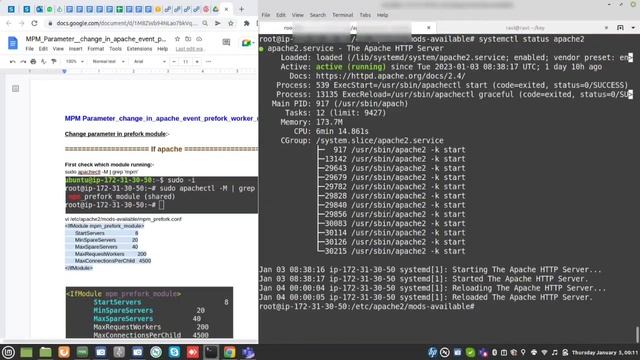Click the search lens icon in address bar
Viewport: 640px width, 360px height.
pos(205,24)
